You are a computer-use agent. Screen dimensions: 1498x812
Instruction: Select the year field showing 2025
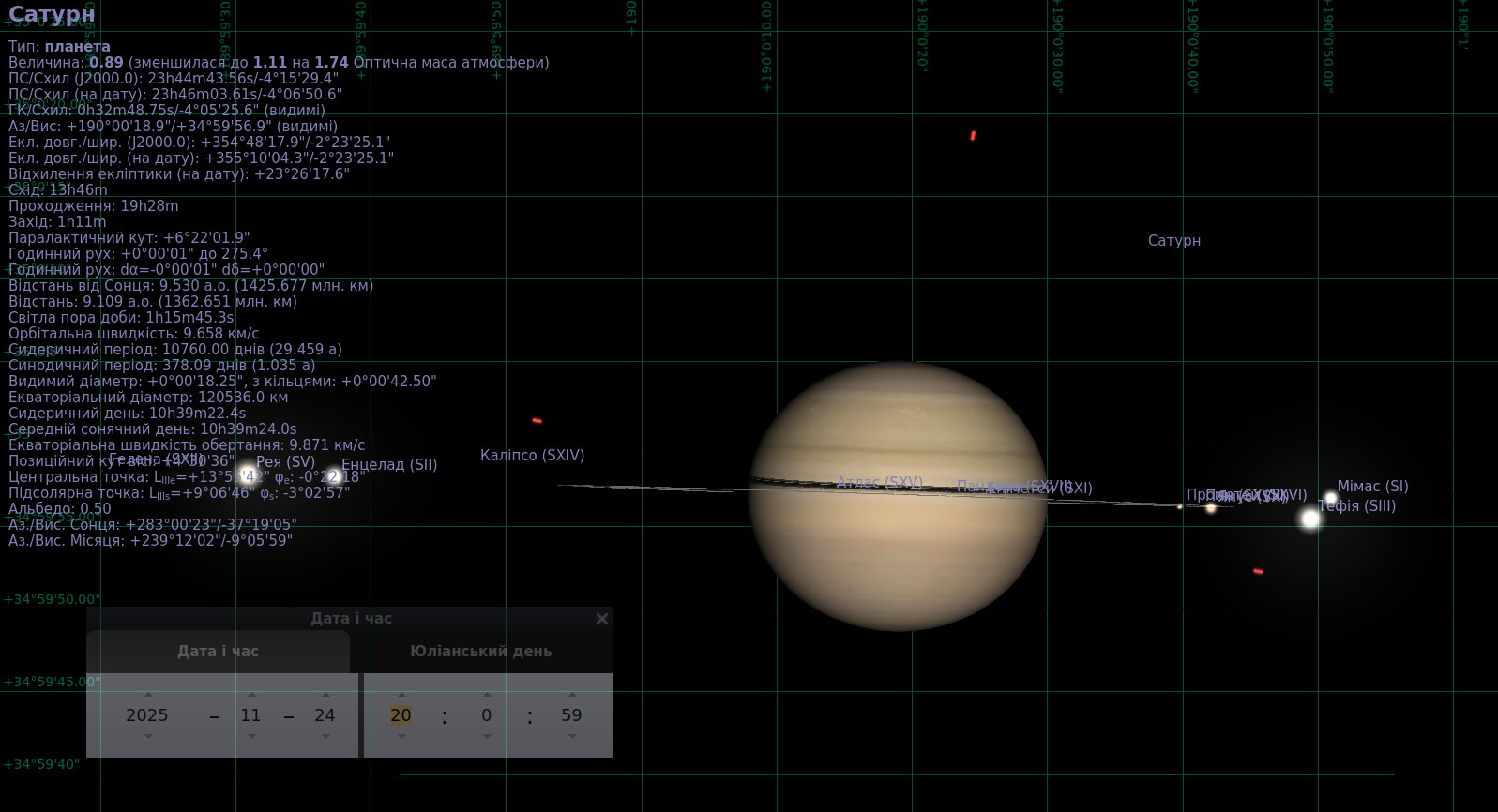(147, 715)
